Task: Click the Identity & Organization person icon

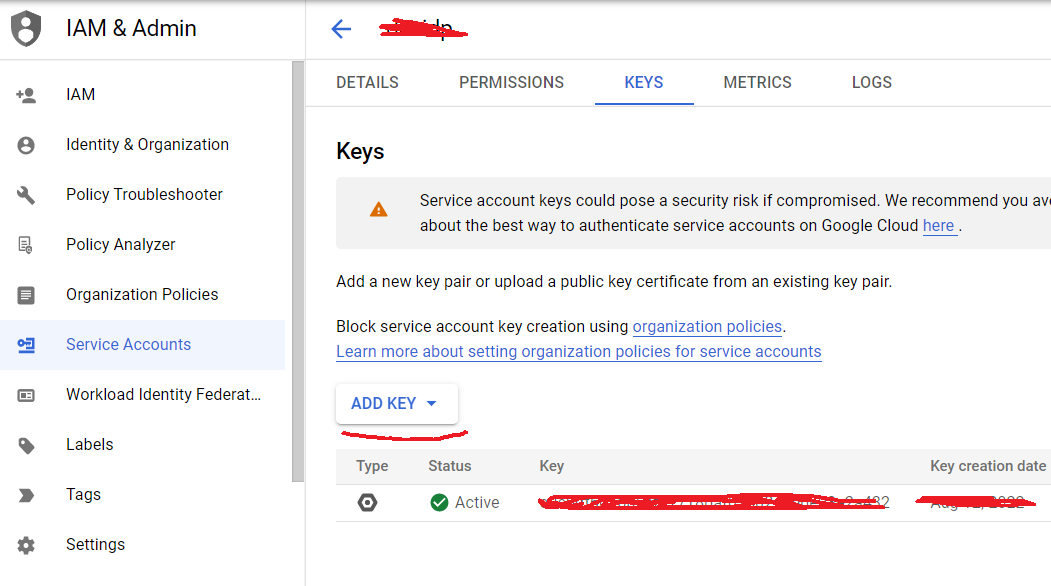Action: click(x=26, y=145)
